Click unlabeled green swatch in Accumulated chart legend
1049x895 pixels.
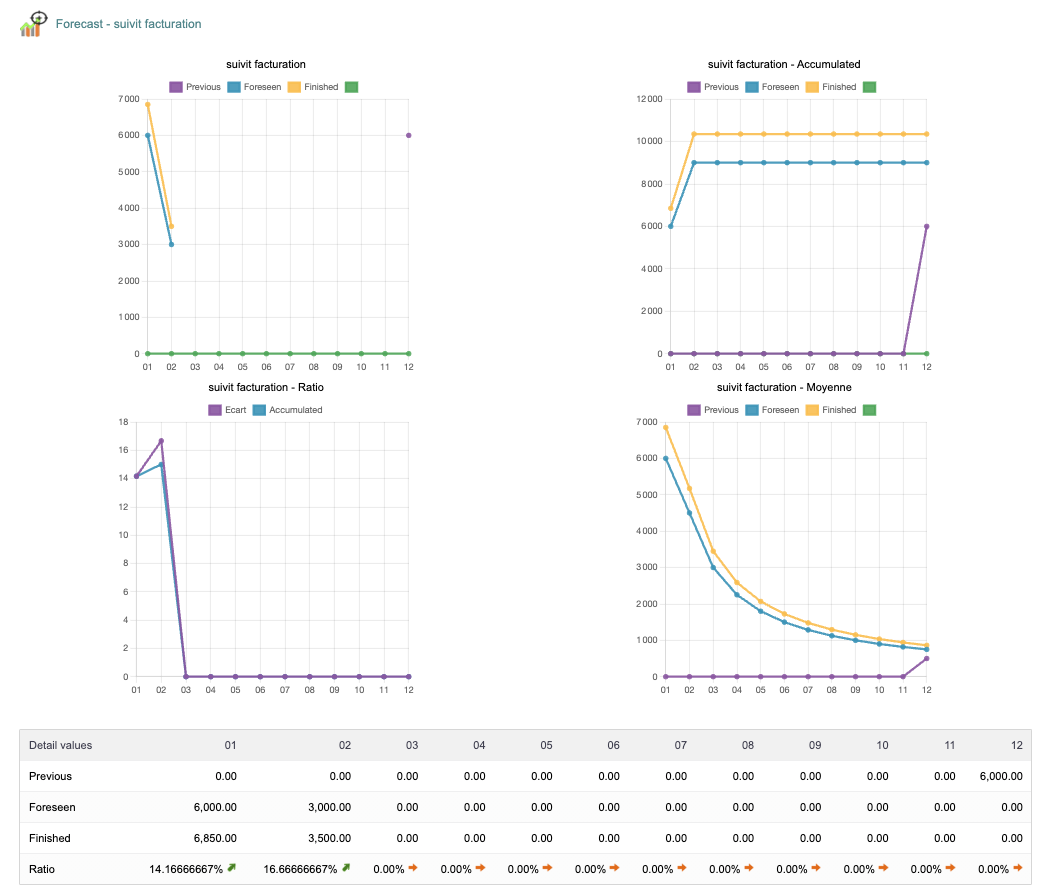tap(869, 87)
